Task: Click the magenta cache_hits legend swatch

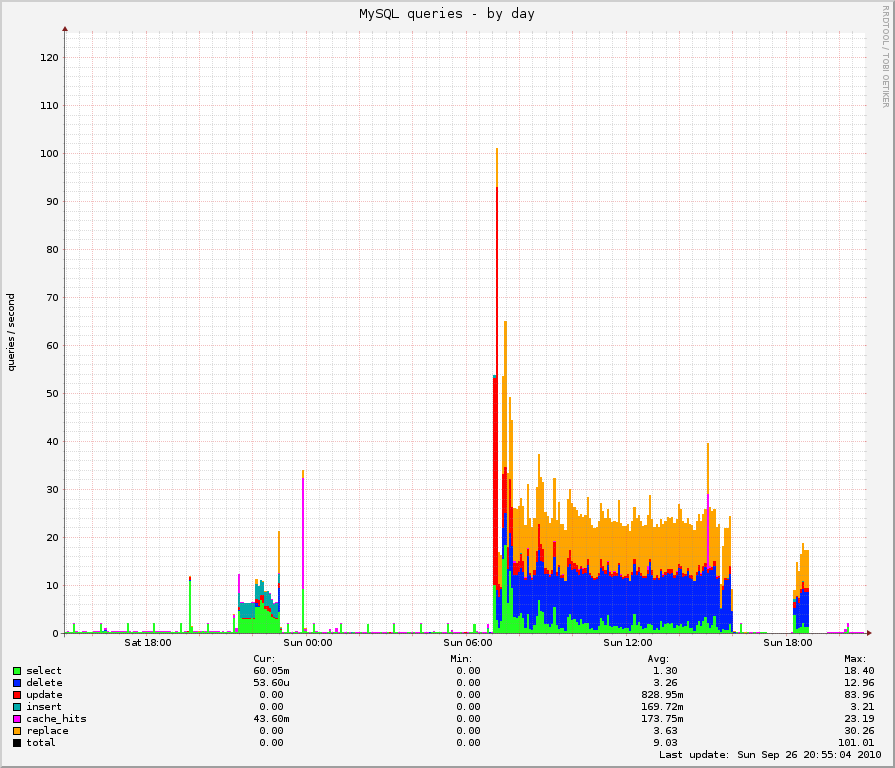Action: point(17,719)
